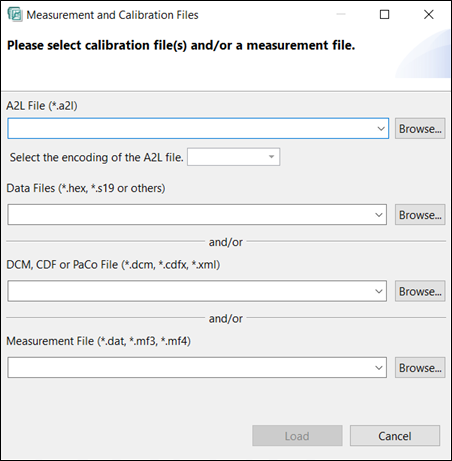Maximize the Measurement and Calibration Files window
The height and width of the screenshot is (461, 452).
pos(384,14)
